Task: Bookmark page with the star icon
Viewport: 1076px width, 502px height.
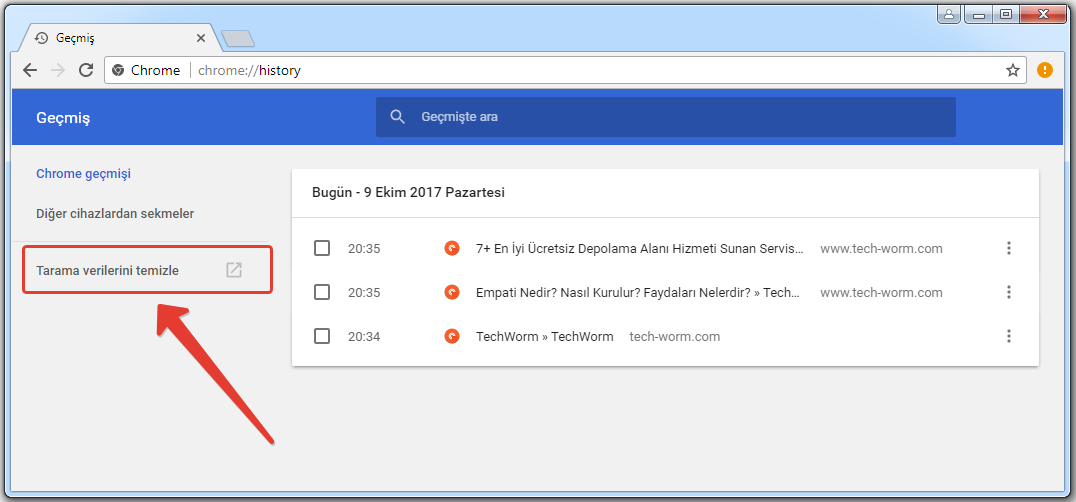Action: [x=1013, y=70]
